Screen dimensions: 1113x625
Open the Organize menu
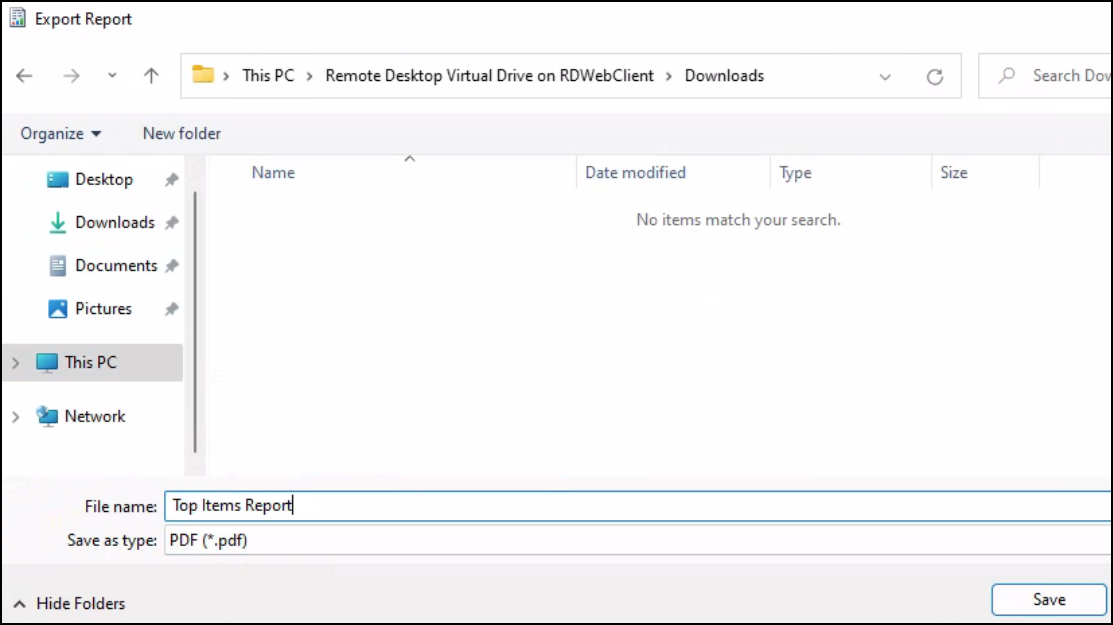point(61,133)
